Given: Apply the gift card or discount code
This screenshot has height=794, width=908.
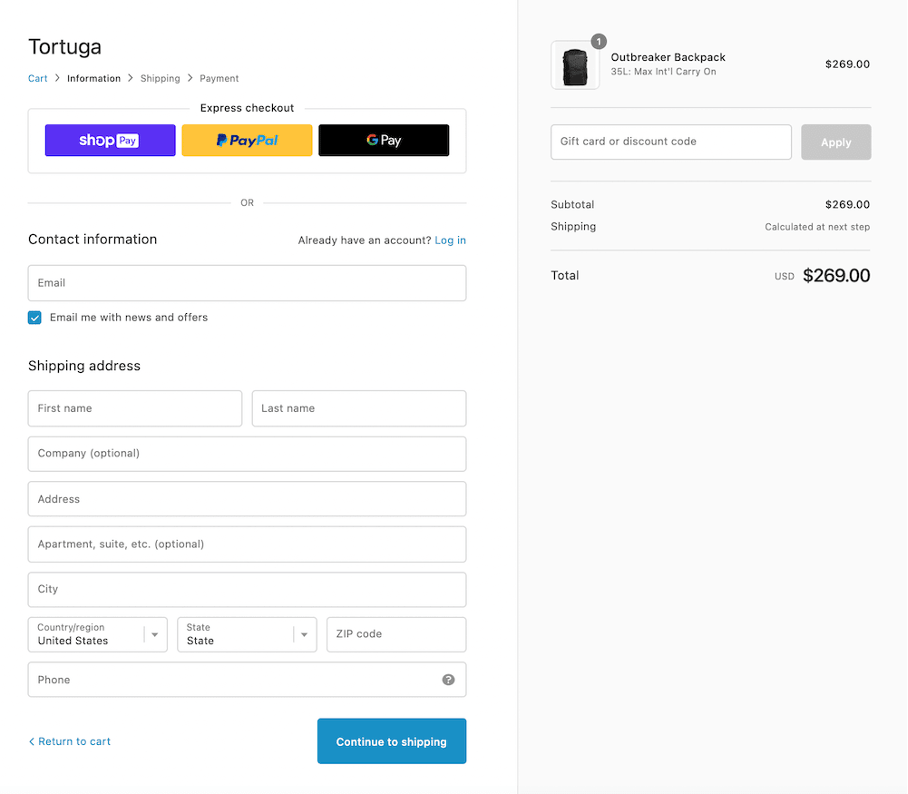Looking at the screenshot, I should coord(836,142).
